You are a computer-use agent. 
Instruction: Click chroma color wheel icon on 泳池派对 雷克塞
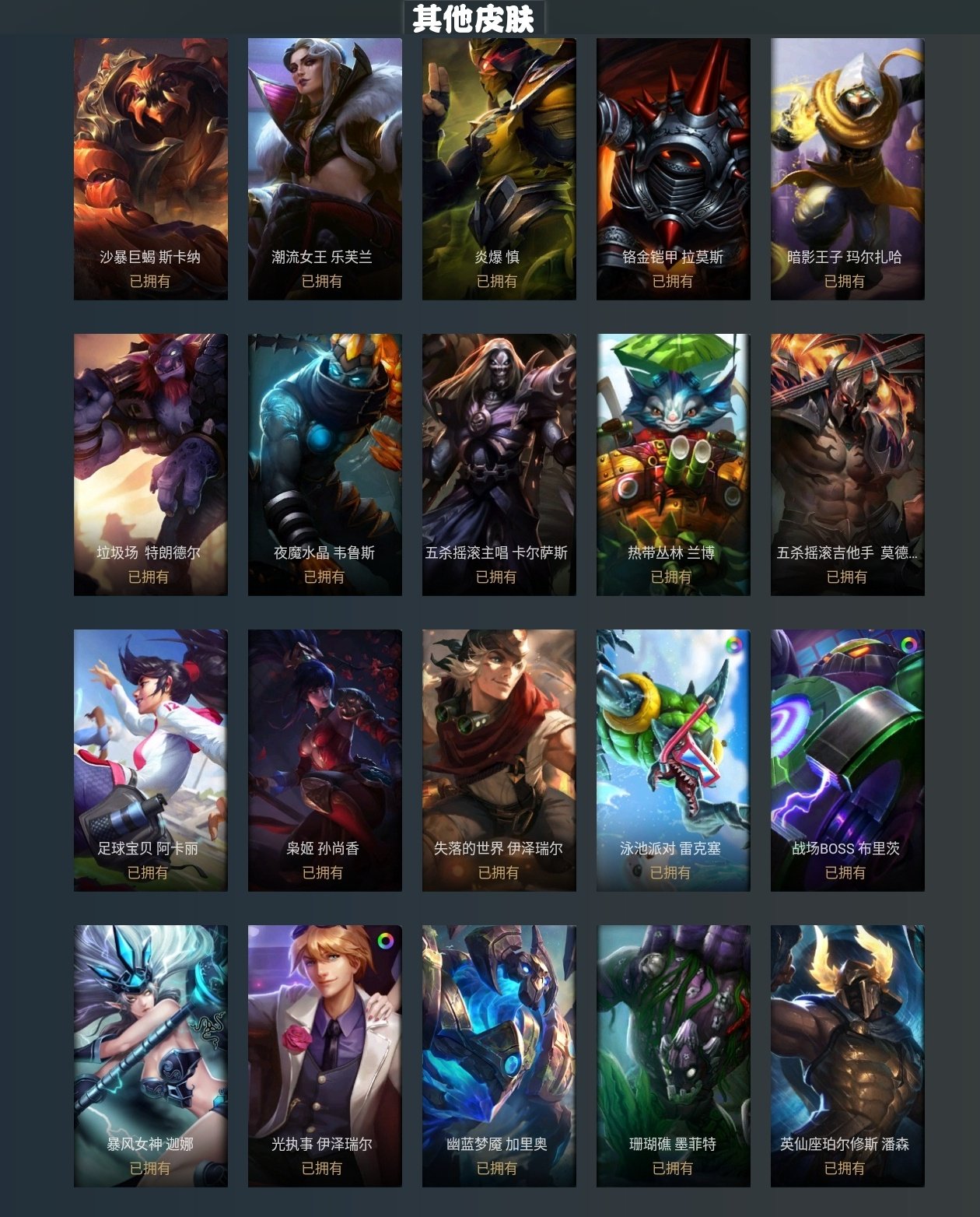pyautogui.click(x=733, y=645)
